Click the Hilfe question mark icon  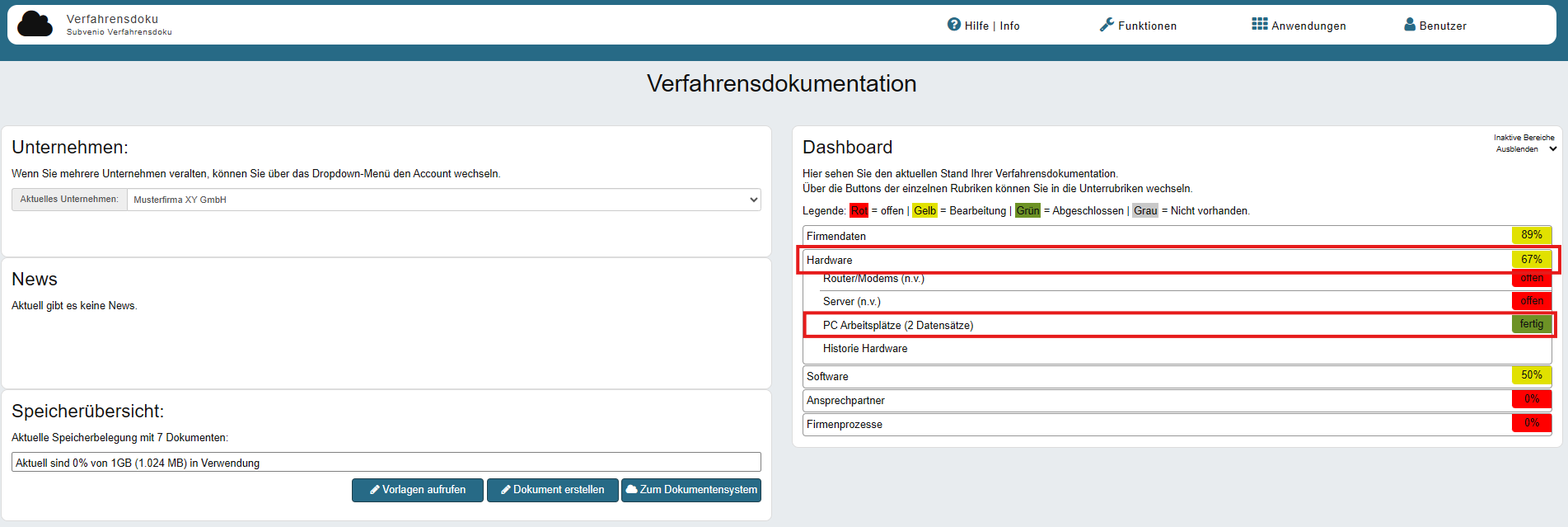(x=954, y=25)
